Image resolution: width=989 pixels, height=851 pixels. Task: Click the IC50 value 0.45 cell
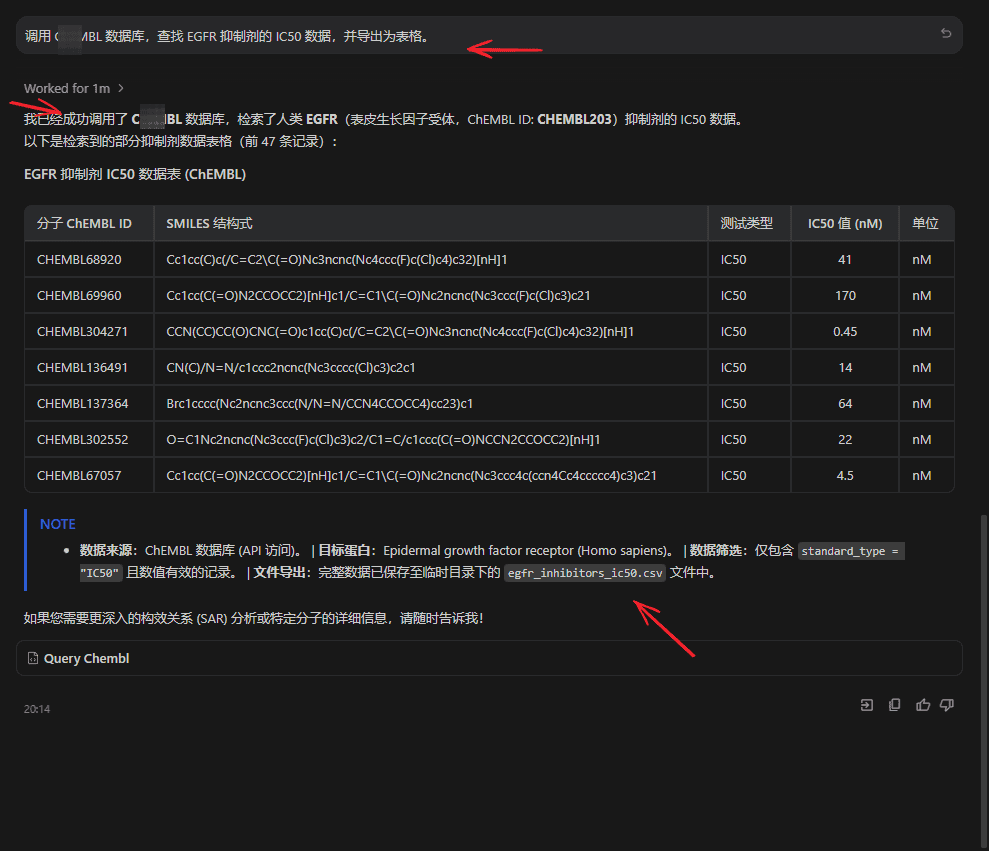pos(845,331)
